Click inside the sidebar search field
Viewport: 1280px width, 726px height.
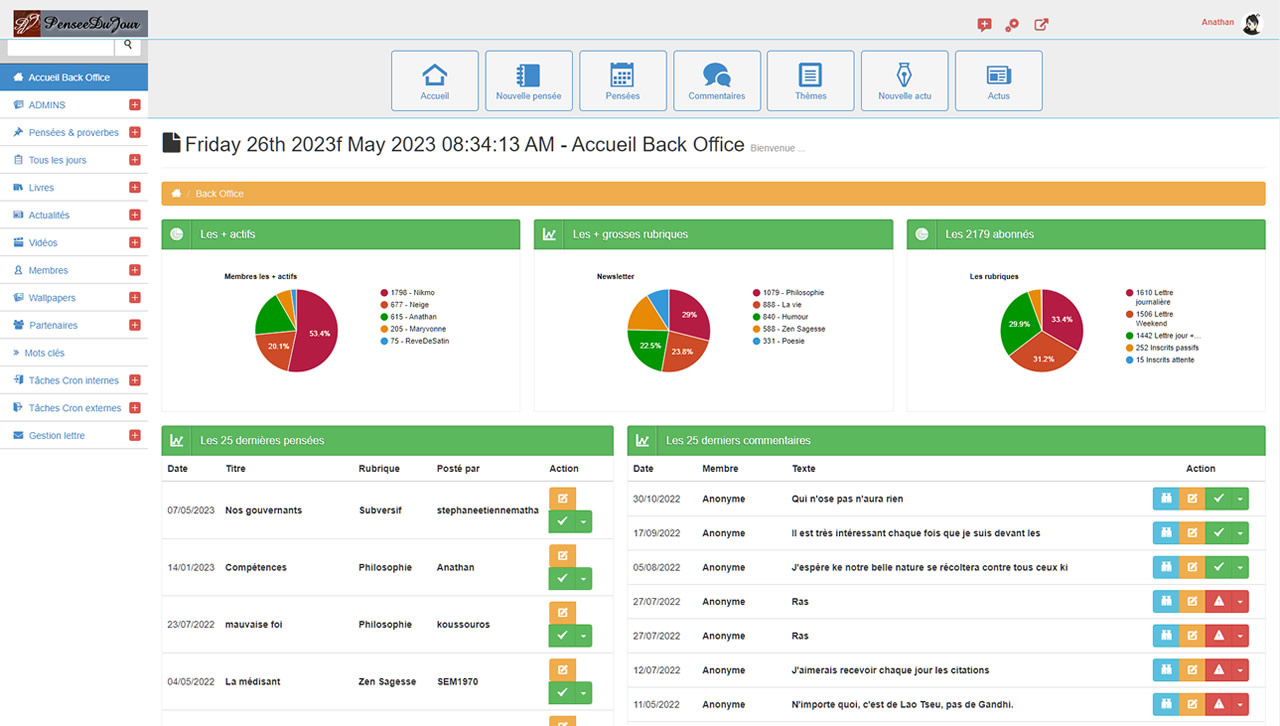[x=61, y=46]
